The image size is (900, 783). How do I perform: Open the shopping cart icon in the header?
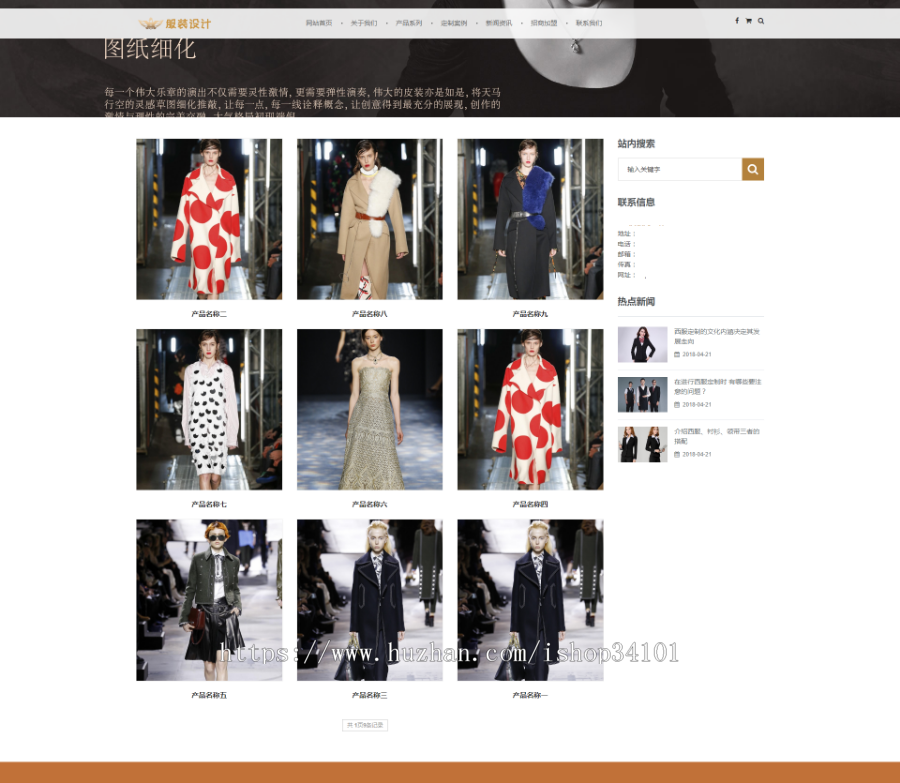[x=749, y=20]
